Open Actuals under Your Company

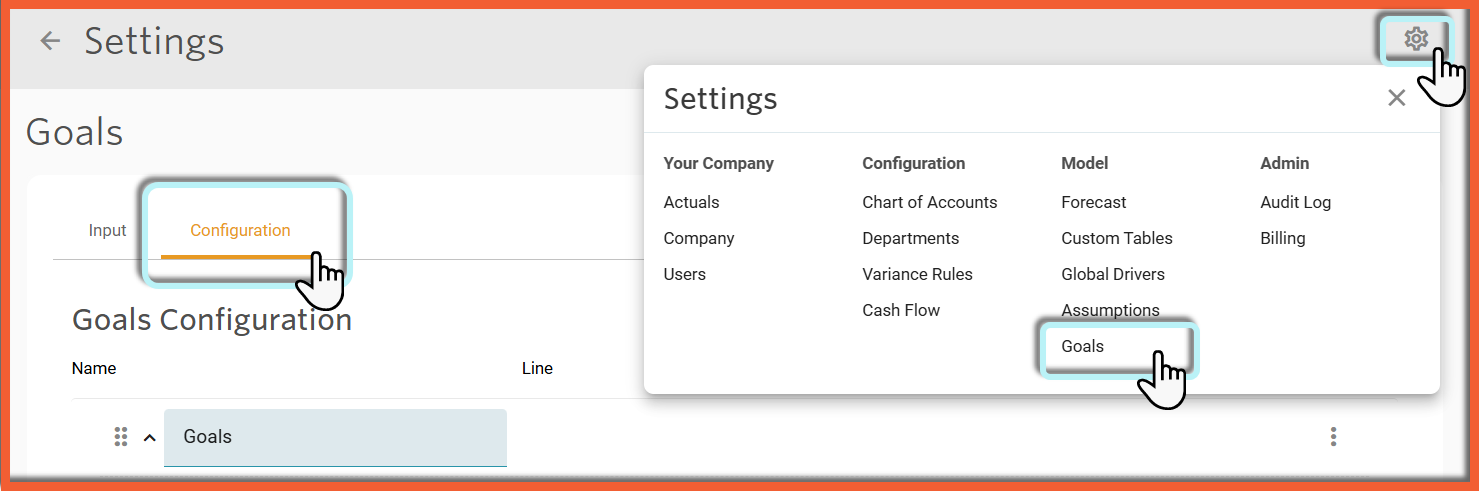(x=691, y=202)
